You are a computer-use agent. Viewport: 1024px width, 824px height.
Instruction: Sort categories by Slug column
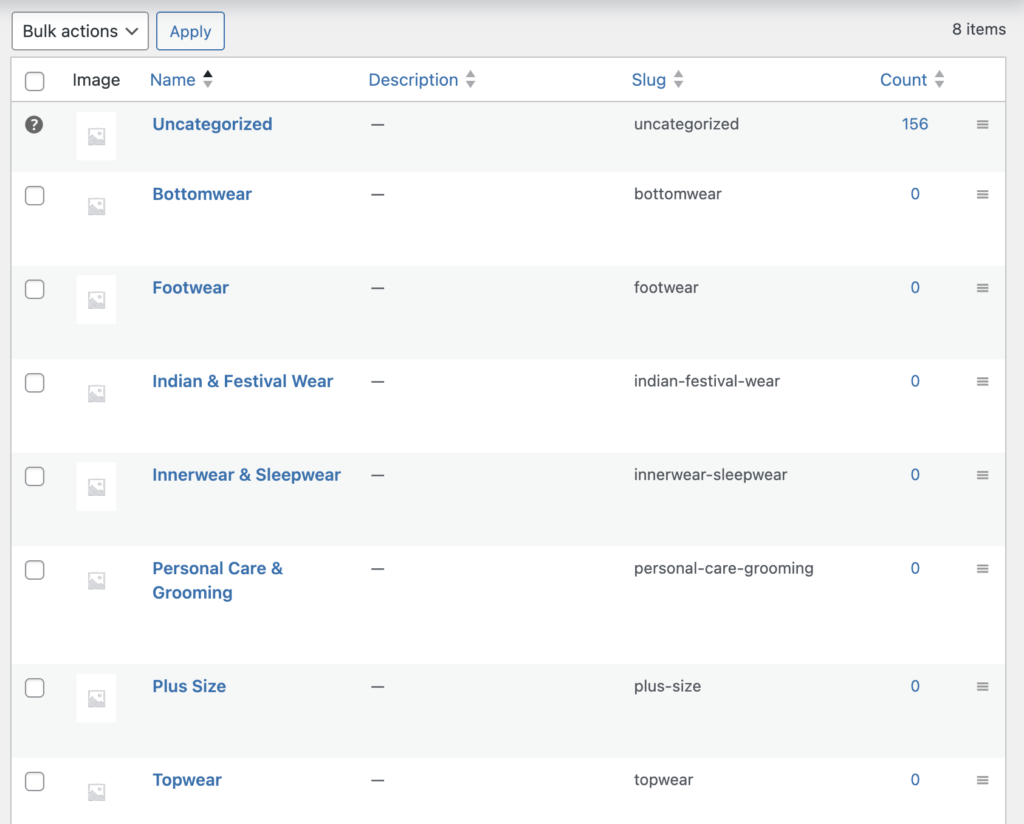pos(657,80)
